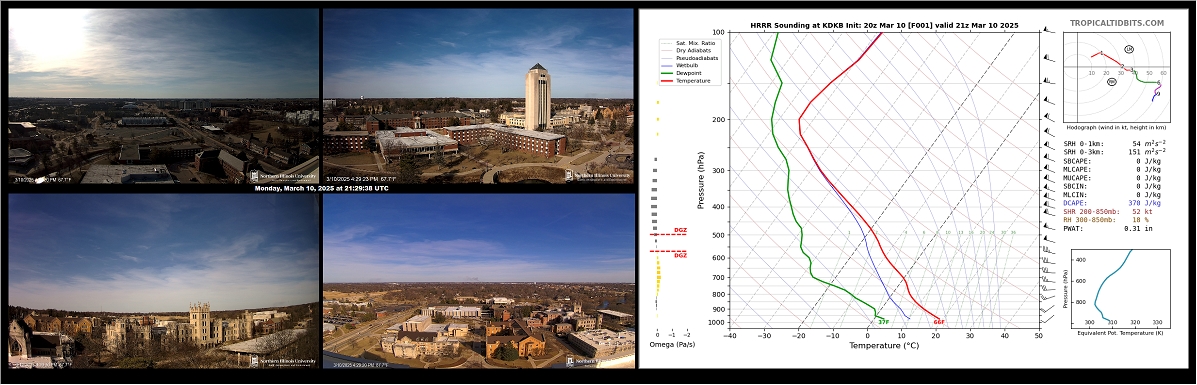Click the green 37F surface dewpoint label

click(883, 322)
